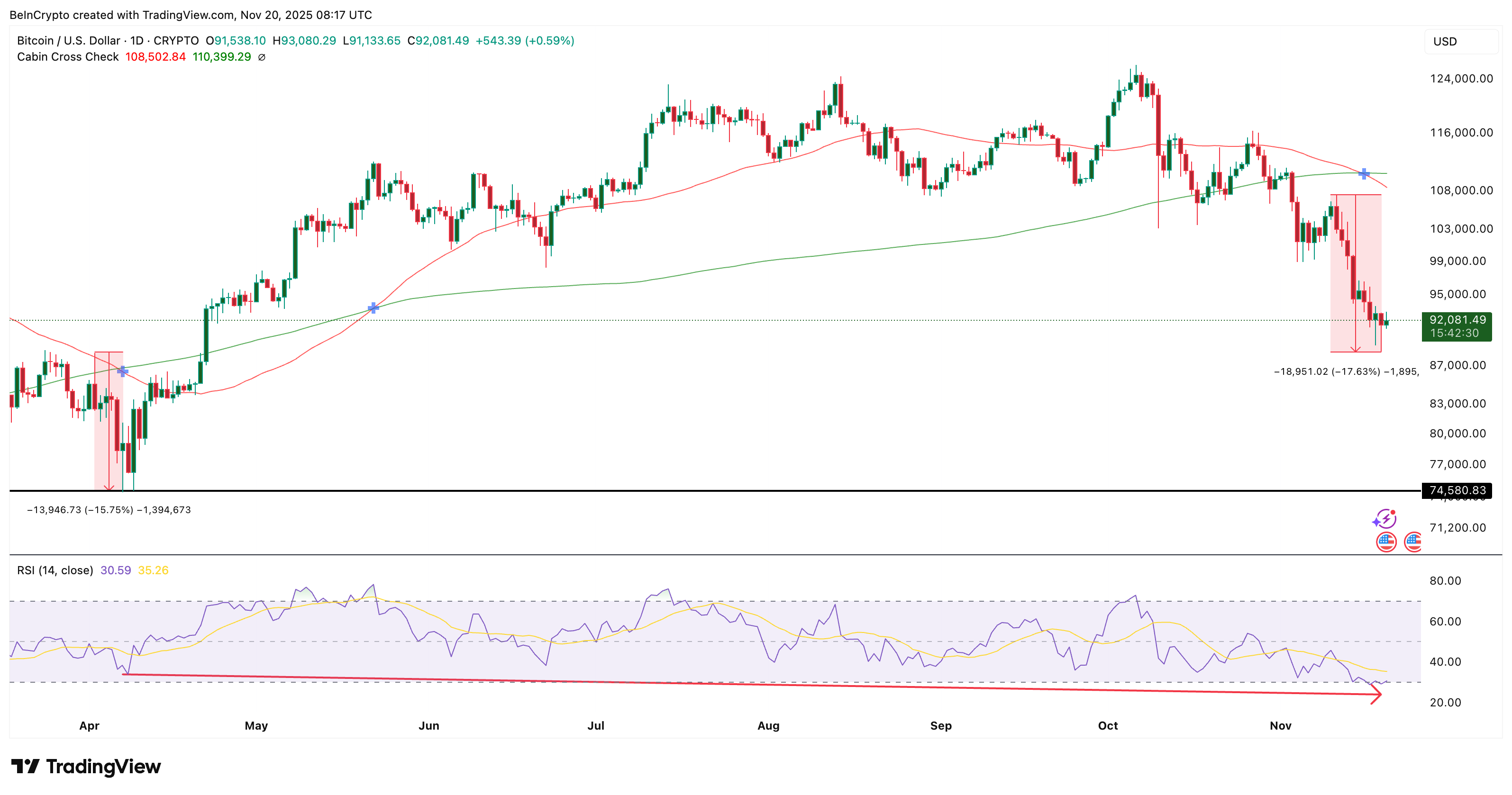Click the Nov label on the time axis

[x=1281, y=726]
